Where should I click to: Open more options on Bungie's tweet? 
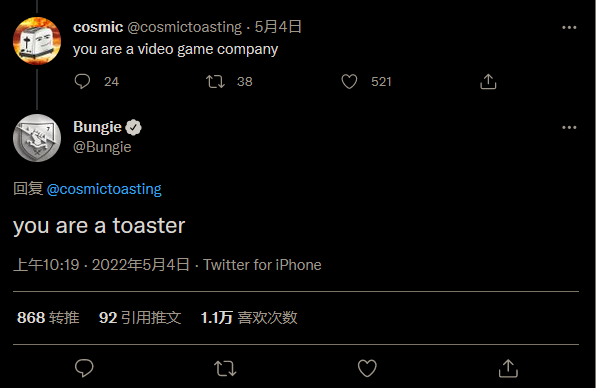point(569,127)
